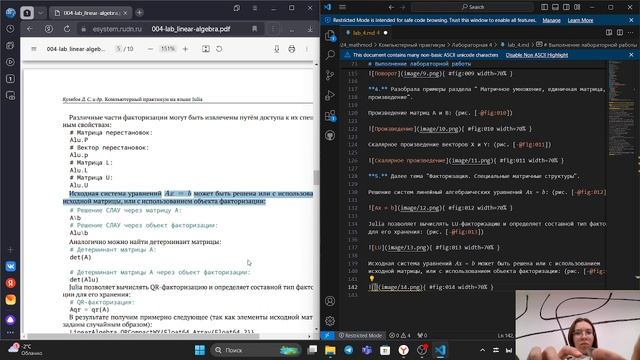Image resolution: width=640 pixels, height=360 pixels.
Task: Open the GitHub icon in the VS Code activity bar
Action: (x=330, y=136)
